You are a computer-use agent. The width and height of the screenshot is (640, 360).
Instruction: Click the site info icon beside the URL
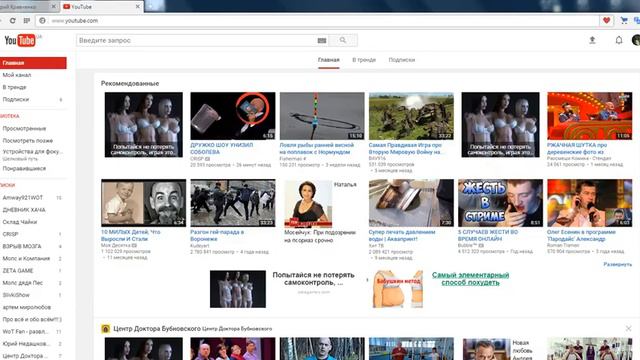click(42, 20)
